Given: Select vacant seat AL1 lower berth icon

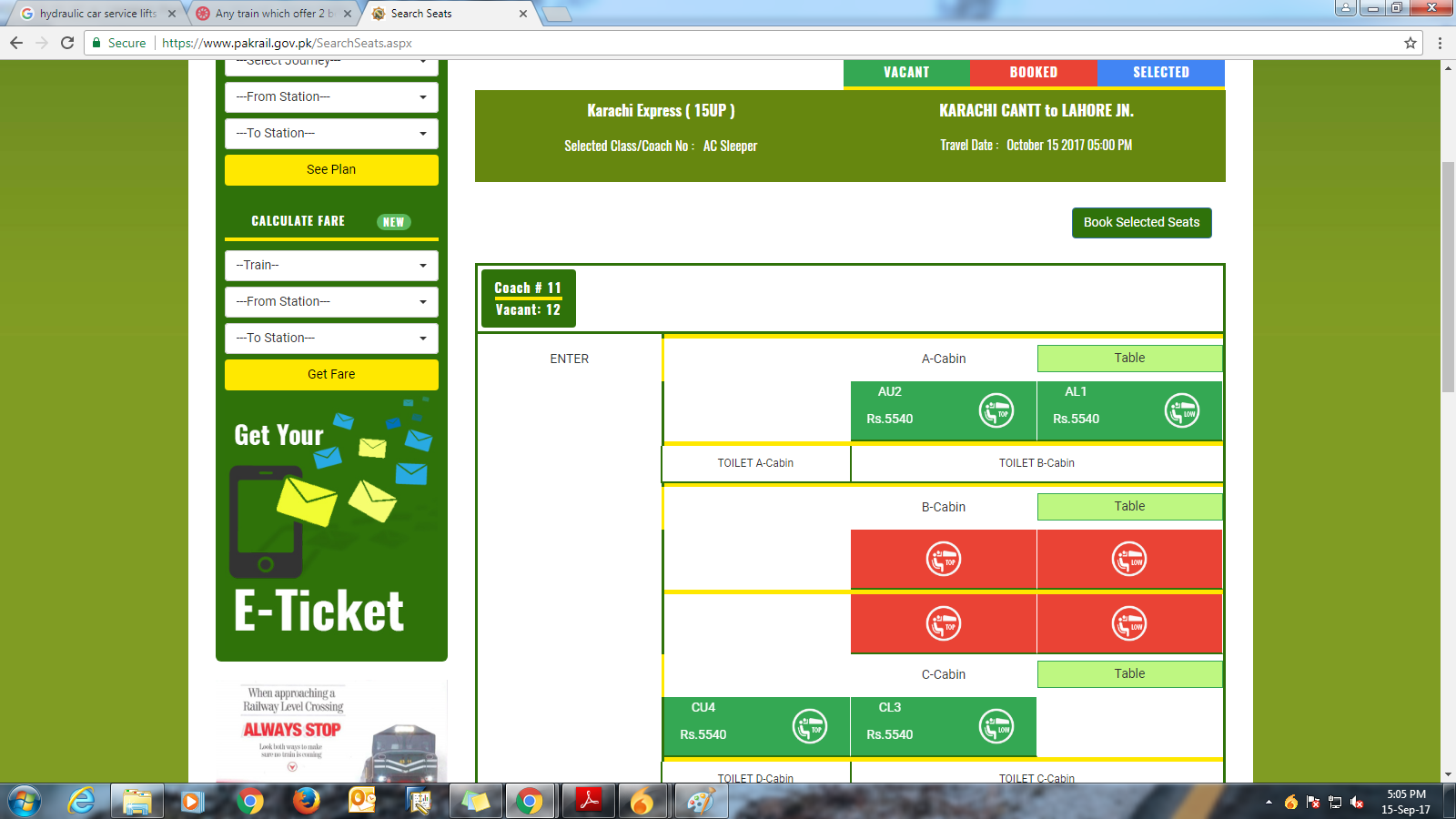Looking at the screenshot, I should 1182,411.
